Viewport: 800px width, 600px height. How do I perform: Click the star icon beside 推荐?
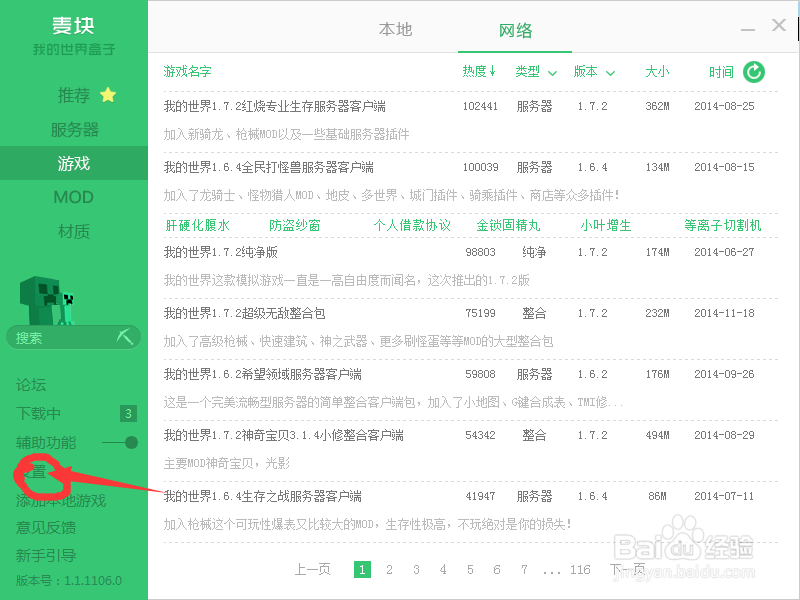pyautogui.click(x=105, y=93)
